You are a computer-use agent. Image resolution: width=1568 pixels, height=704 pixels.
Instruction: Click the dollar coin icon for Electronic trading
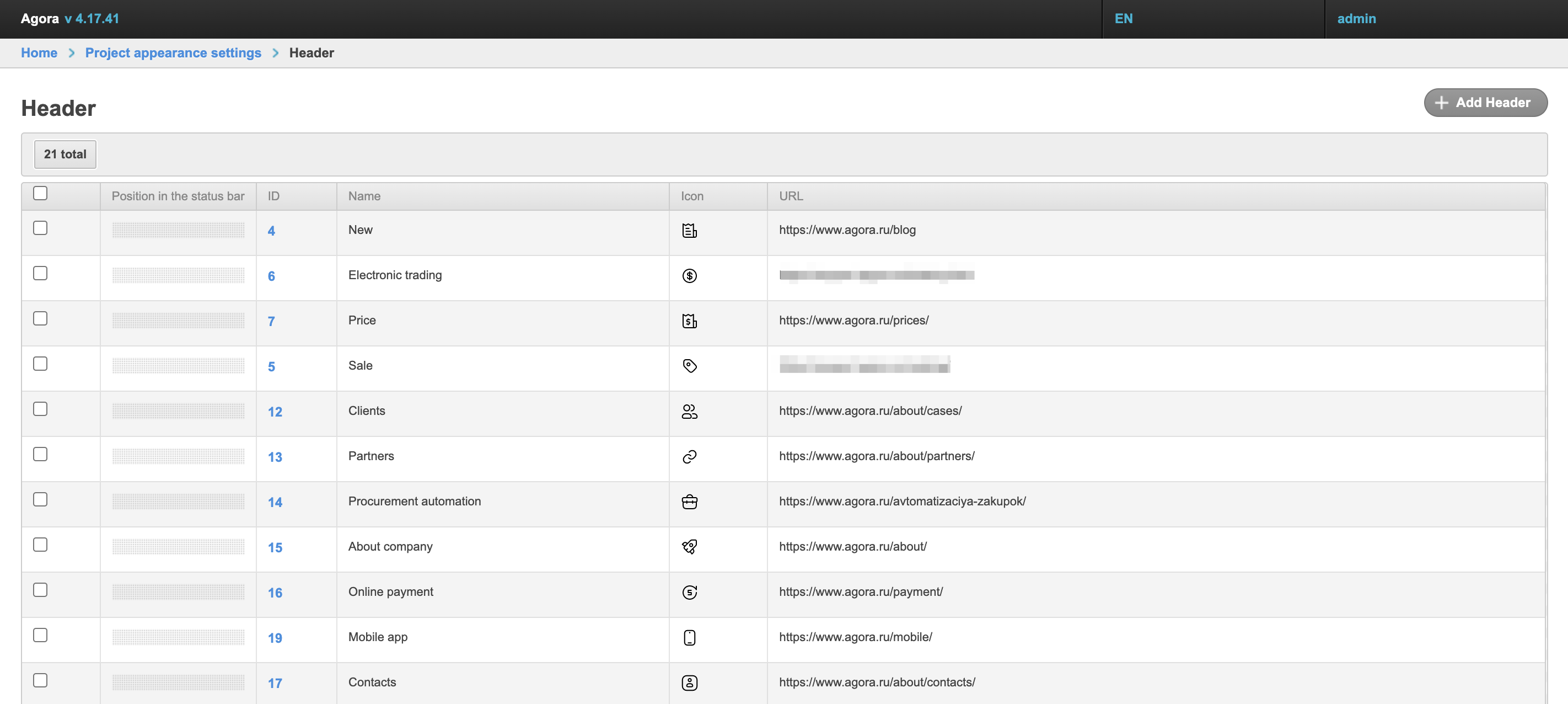689,276
